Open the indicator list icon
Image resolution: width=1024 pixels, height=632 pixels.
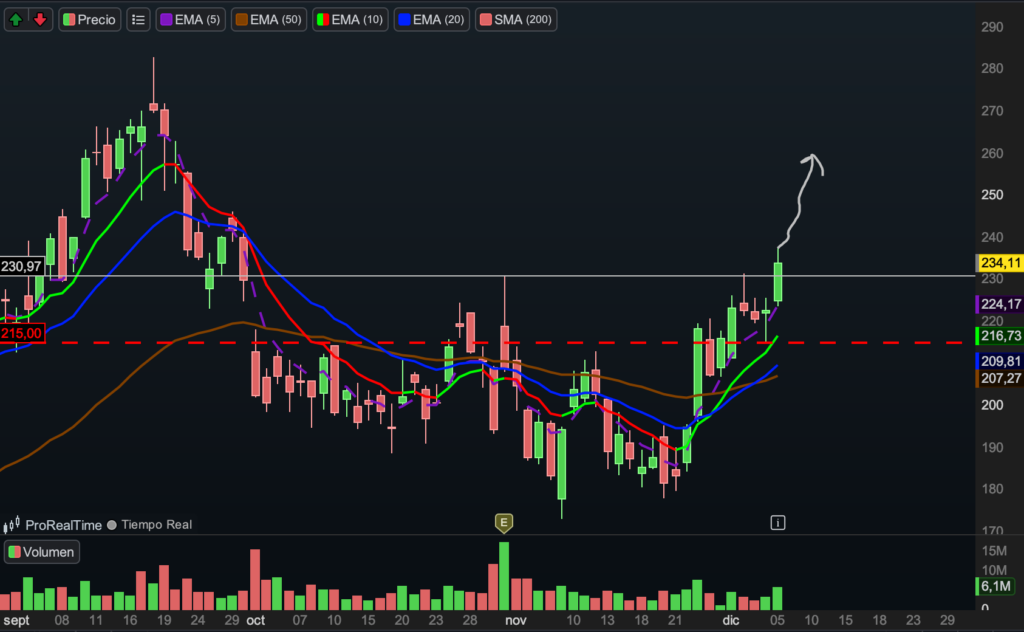(x=138, y=19)
